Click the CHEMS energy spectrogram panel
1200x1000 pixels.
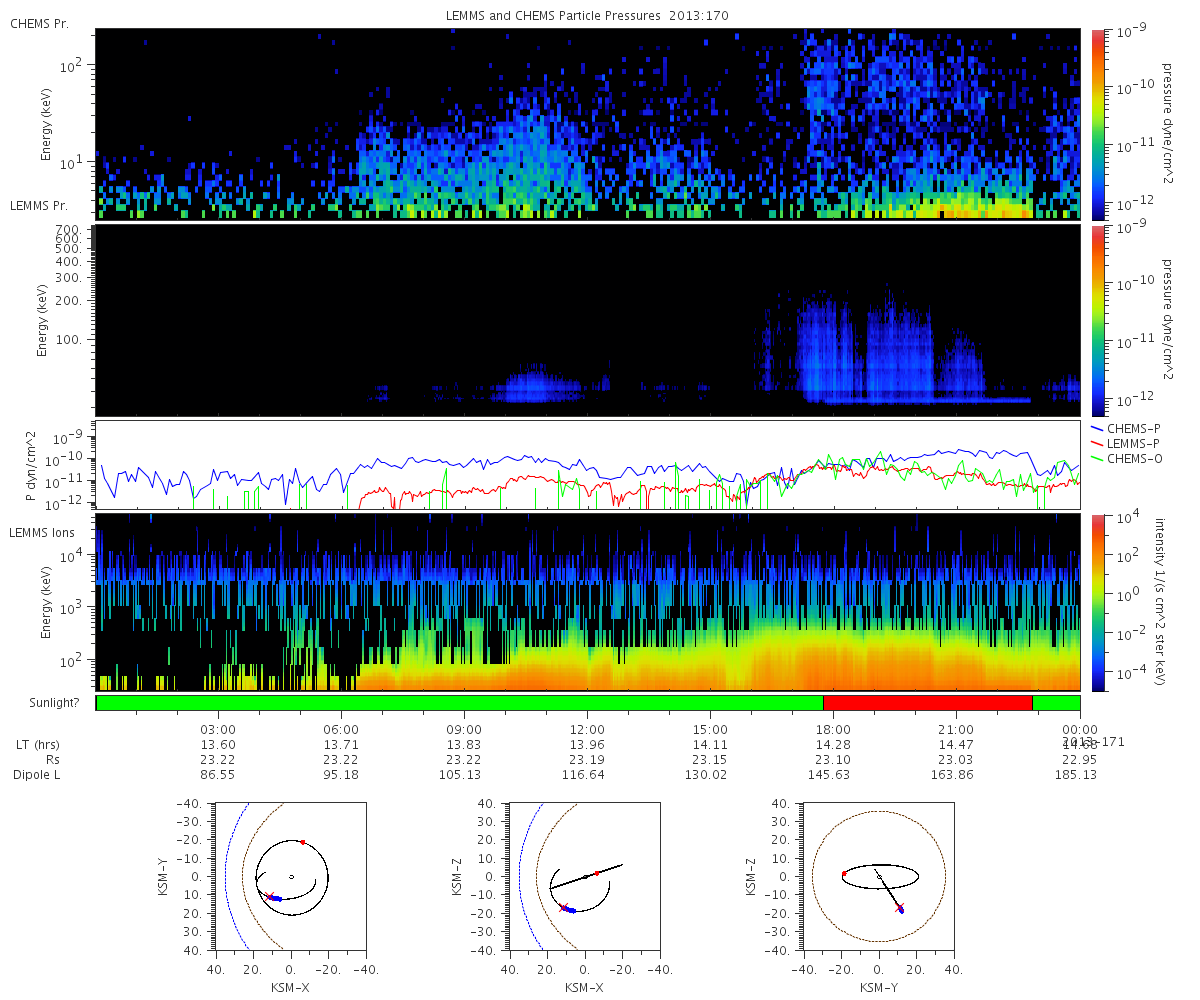pos(588,123)
